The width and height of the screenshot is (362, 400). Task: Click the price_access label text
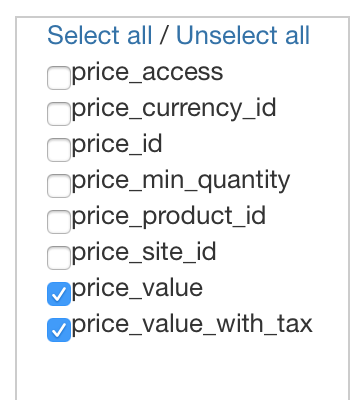(147, 72)
